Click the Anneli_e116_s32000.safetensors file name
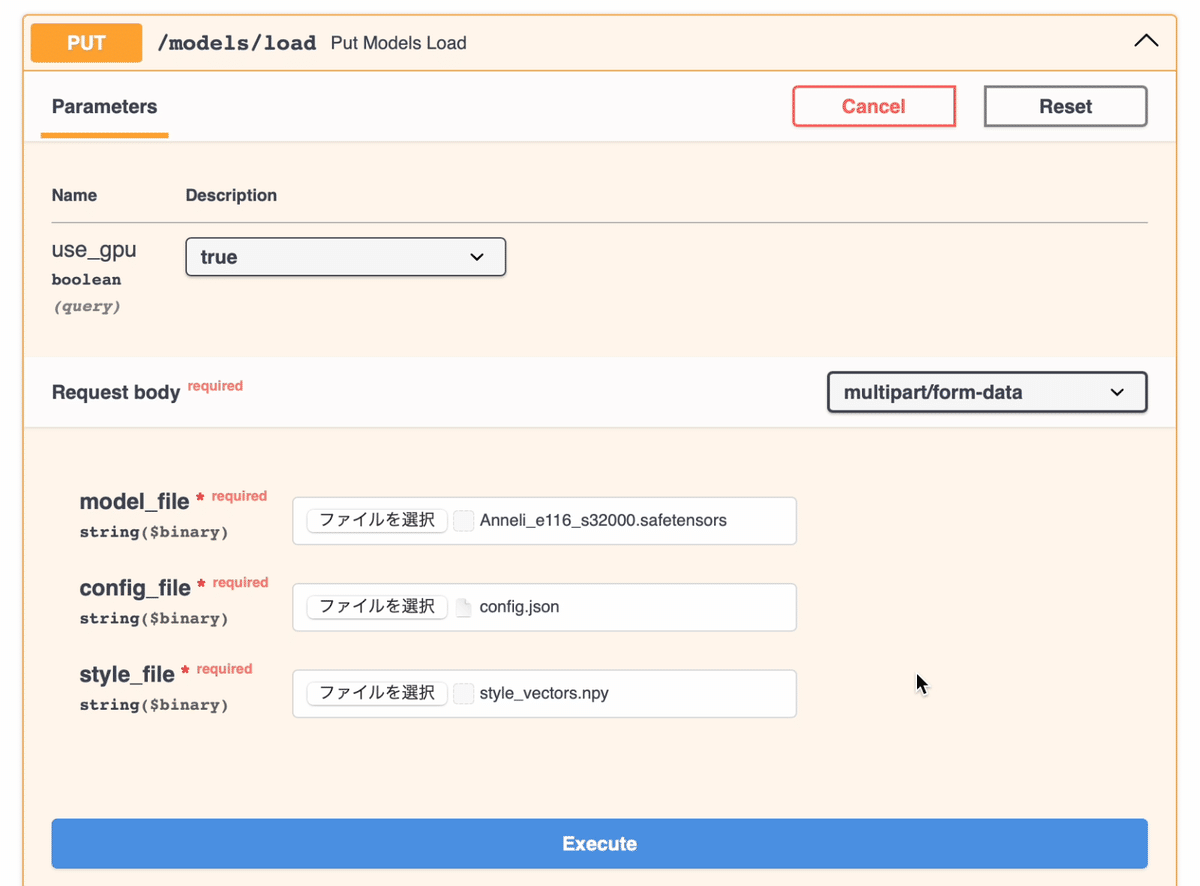1200x886 pixels. [603, 520]
